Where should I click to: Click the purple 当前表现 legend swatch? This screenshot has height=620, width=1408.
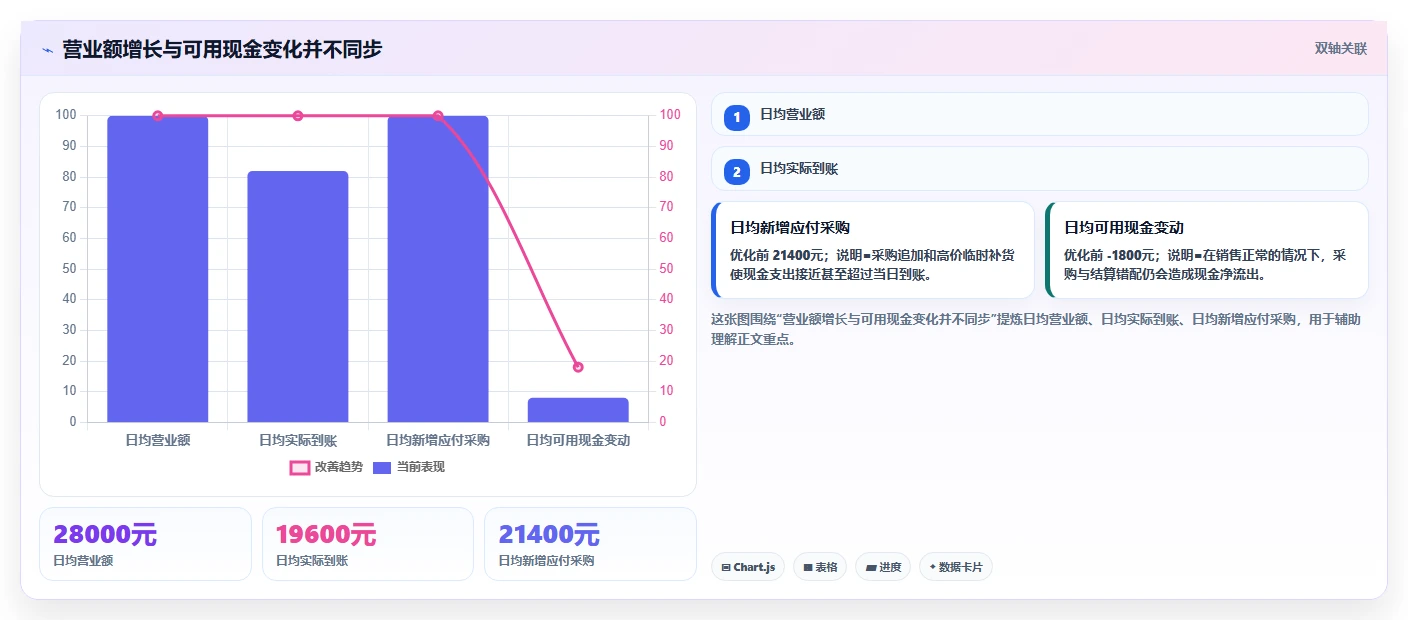pyautogui.click(x=382, y=467)
